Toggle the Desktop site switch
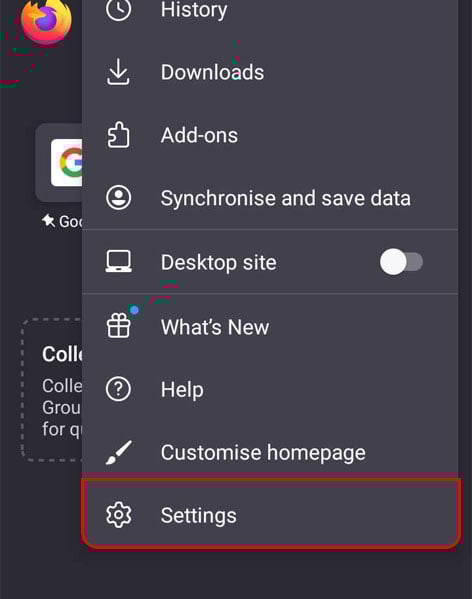Image resolution: width=472 pixels, height=599 pixels. [401, 262]
